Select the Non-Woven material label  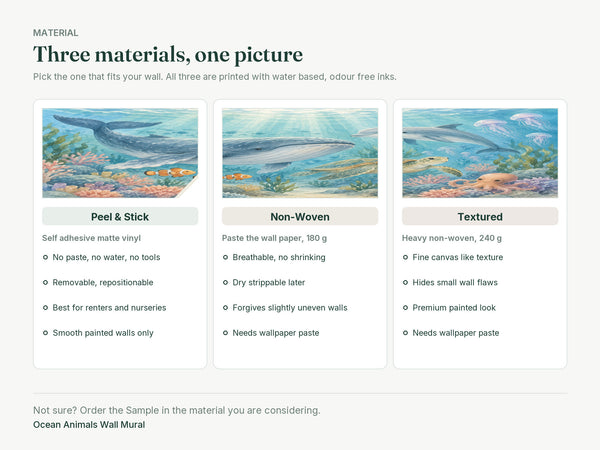coord(300,217)
